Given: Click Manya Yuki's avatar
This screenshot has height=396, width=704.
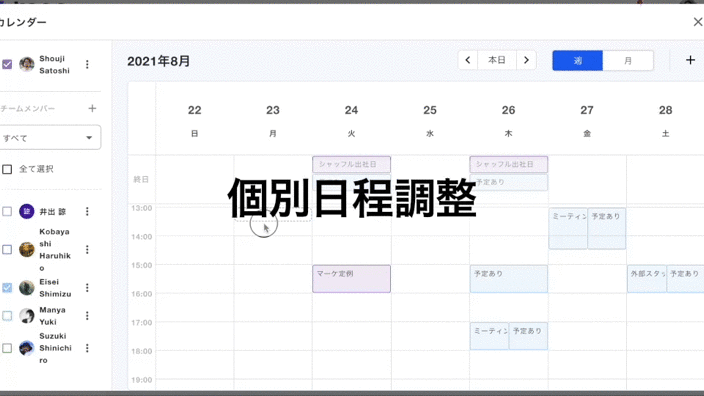Looking at the screenshot, I should coord(27,316).
